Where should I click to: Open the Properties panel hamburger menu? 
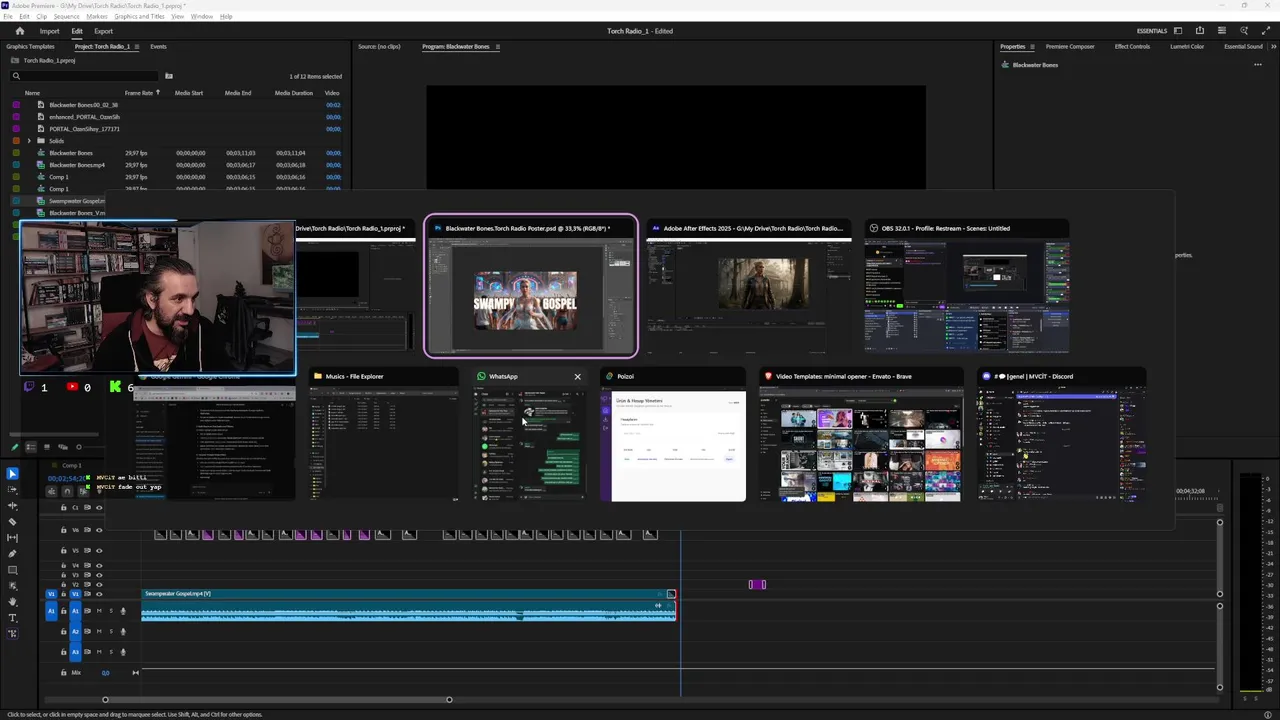coord(1033,46)
